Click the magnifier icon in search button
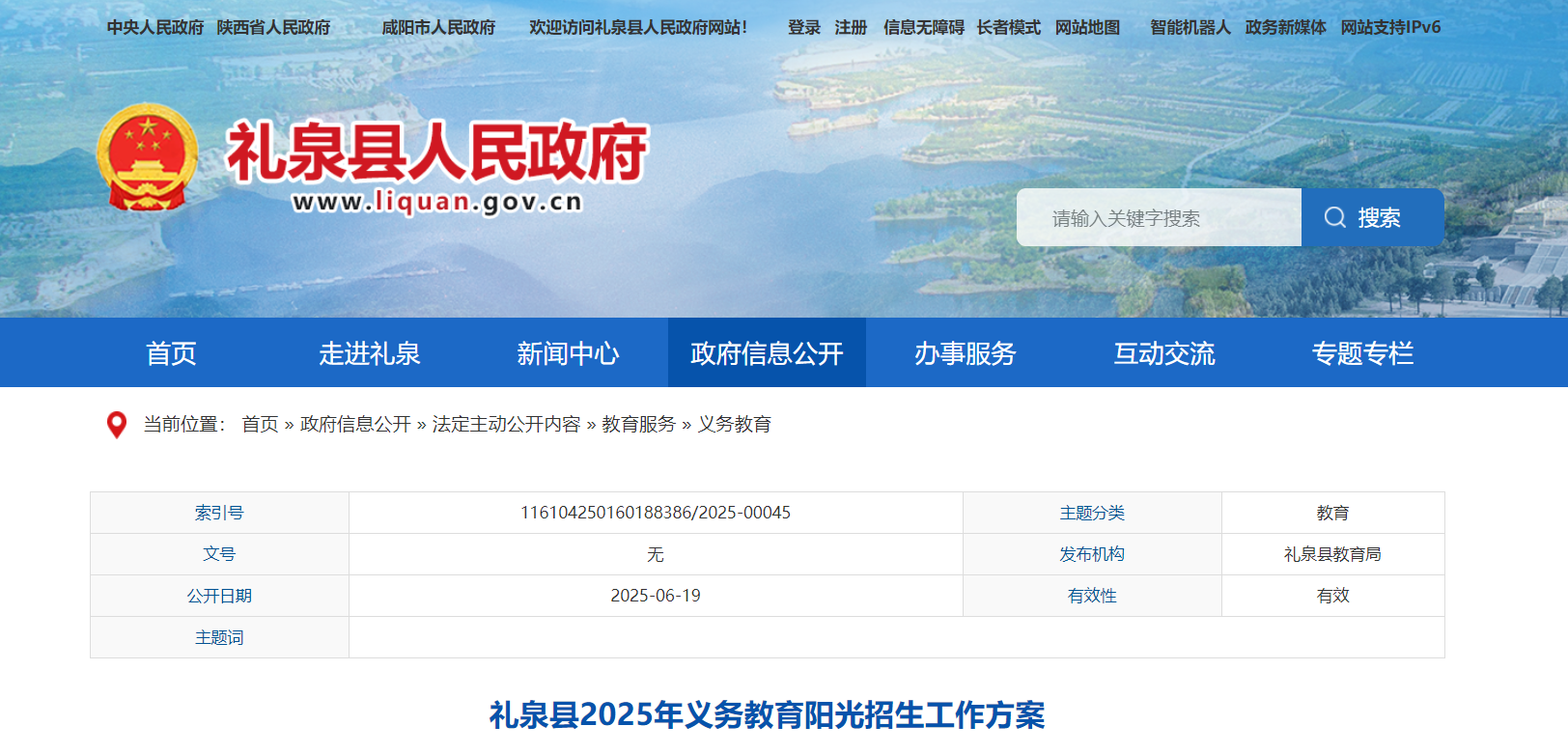1568x754 pixels. click(x=1335, y=217)
